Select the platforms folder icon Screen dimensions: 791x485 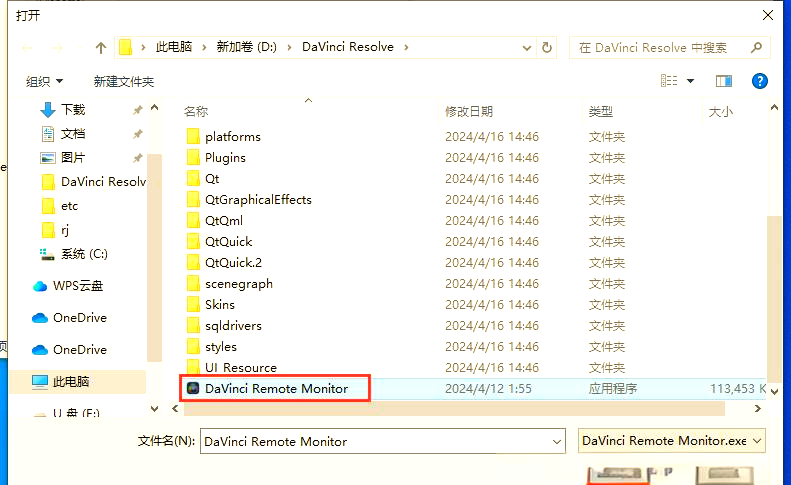[x=193, y=136]
